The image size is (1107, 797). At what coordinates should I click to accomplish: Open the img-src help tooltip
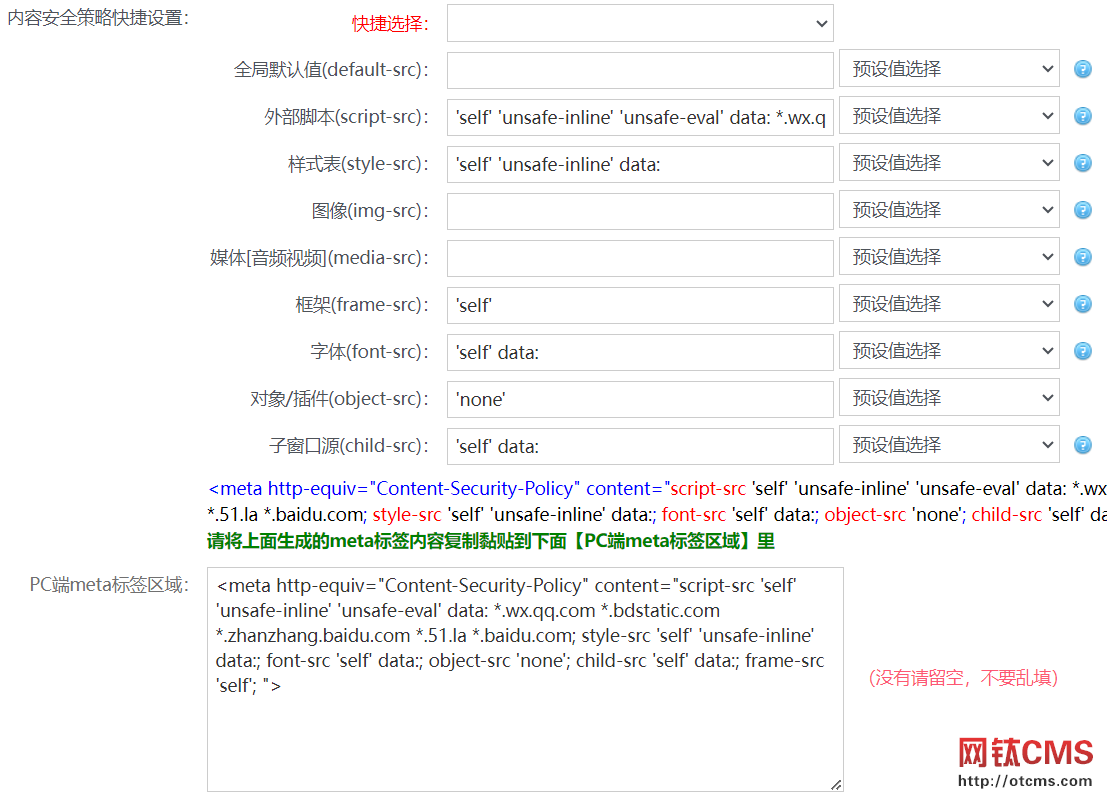click(x=1082, y=210)
